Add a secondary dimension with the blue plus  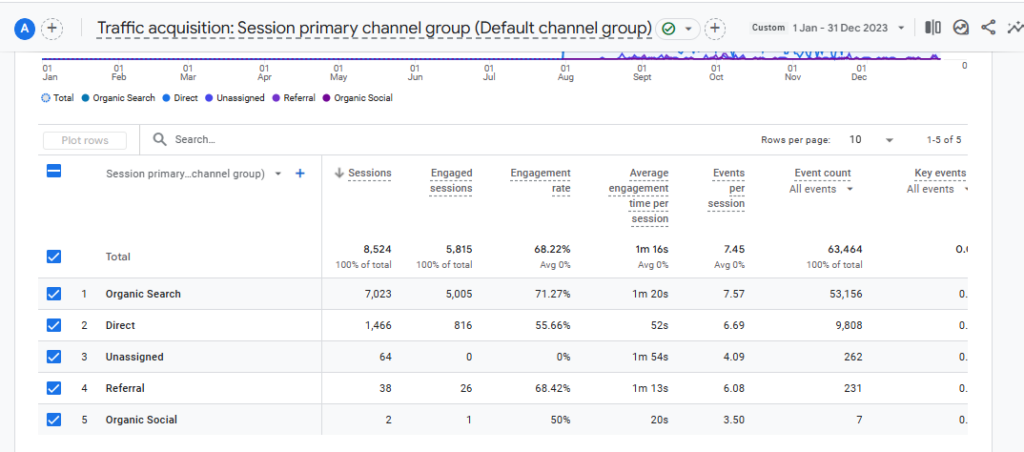[300, 174]
